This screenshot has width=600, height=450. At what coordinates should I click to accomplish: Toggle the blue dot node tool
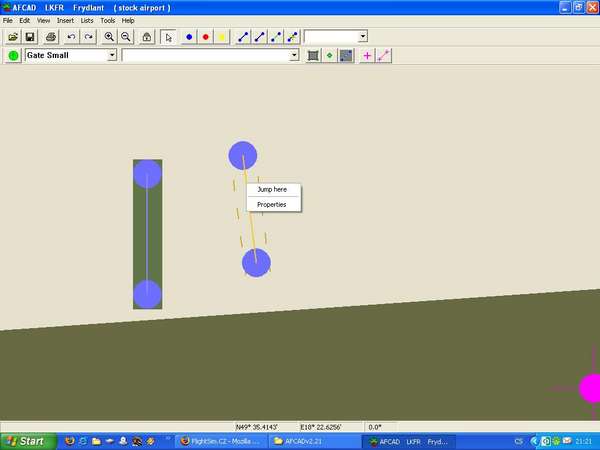(189, 37)
